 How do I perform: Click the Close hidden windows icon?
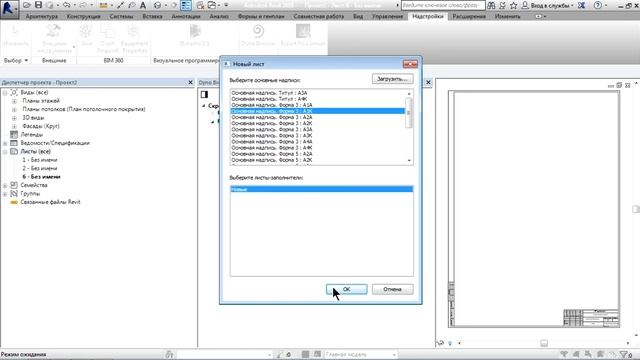pos(200,5)
